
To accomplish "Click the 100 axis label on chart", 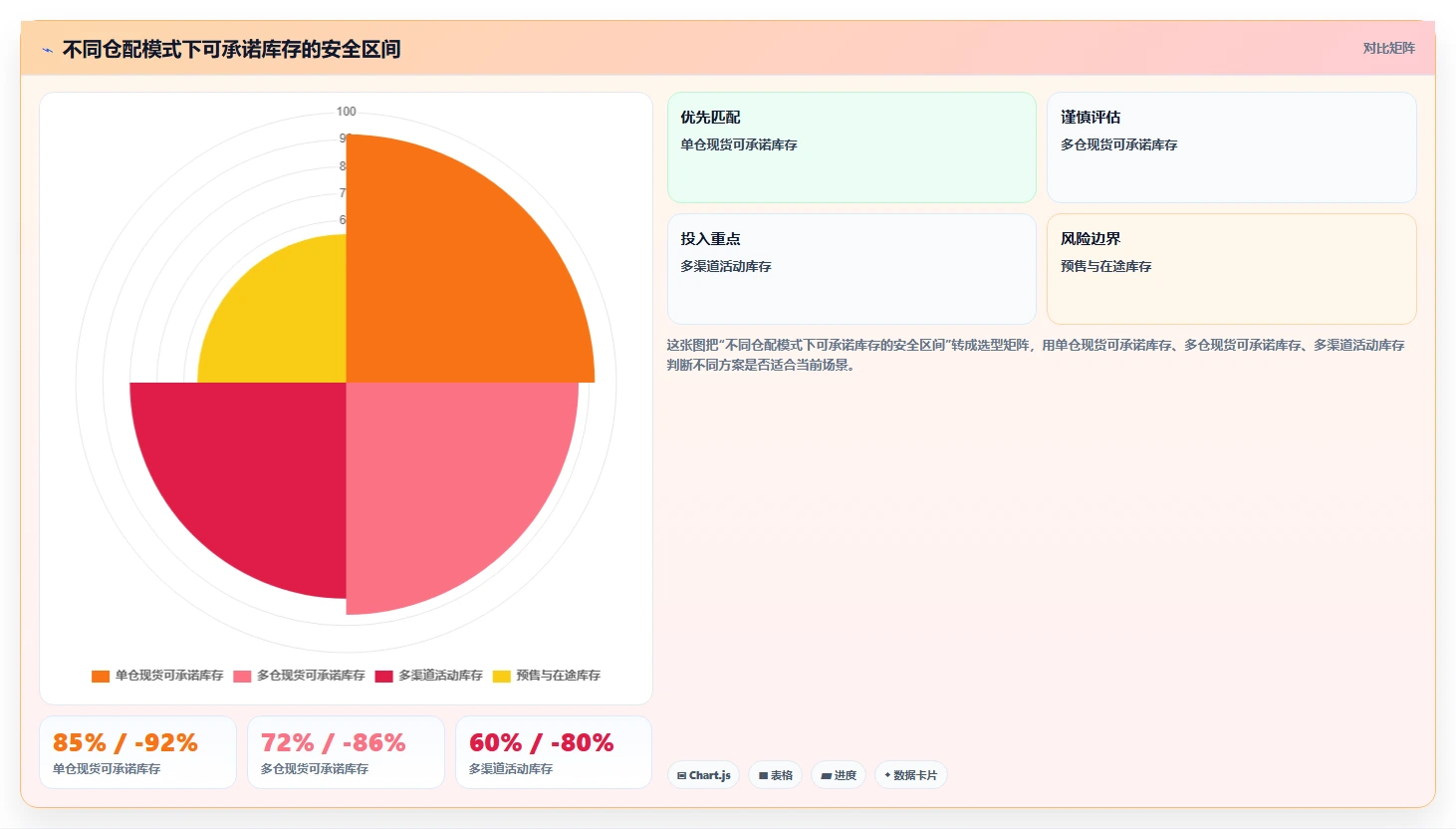I will (346, 112).
